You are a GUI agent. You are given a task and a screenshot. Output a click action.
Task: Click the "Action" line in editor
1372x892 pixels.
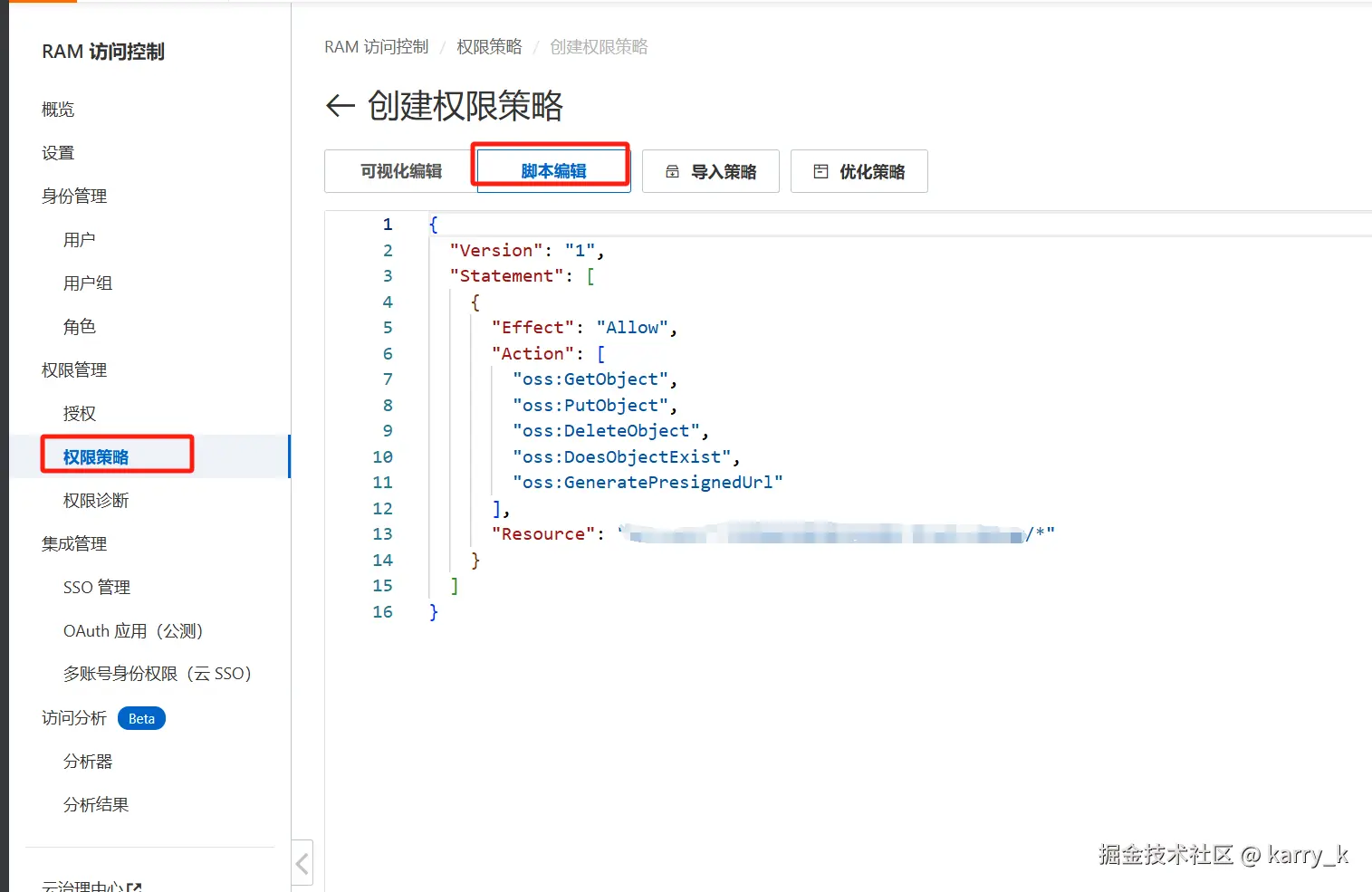pyautogui.click(x=549, y=354)
